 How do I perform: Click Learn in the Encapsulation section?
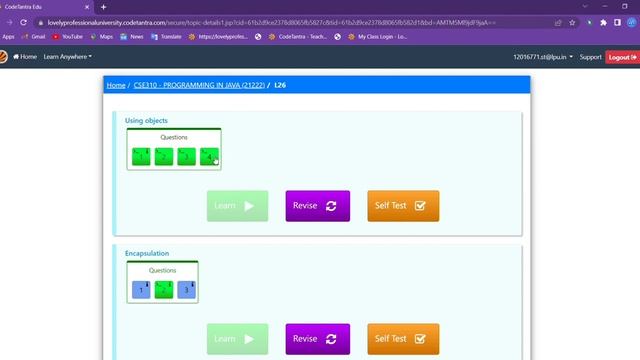point(238,339)
